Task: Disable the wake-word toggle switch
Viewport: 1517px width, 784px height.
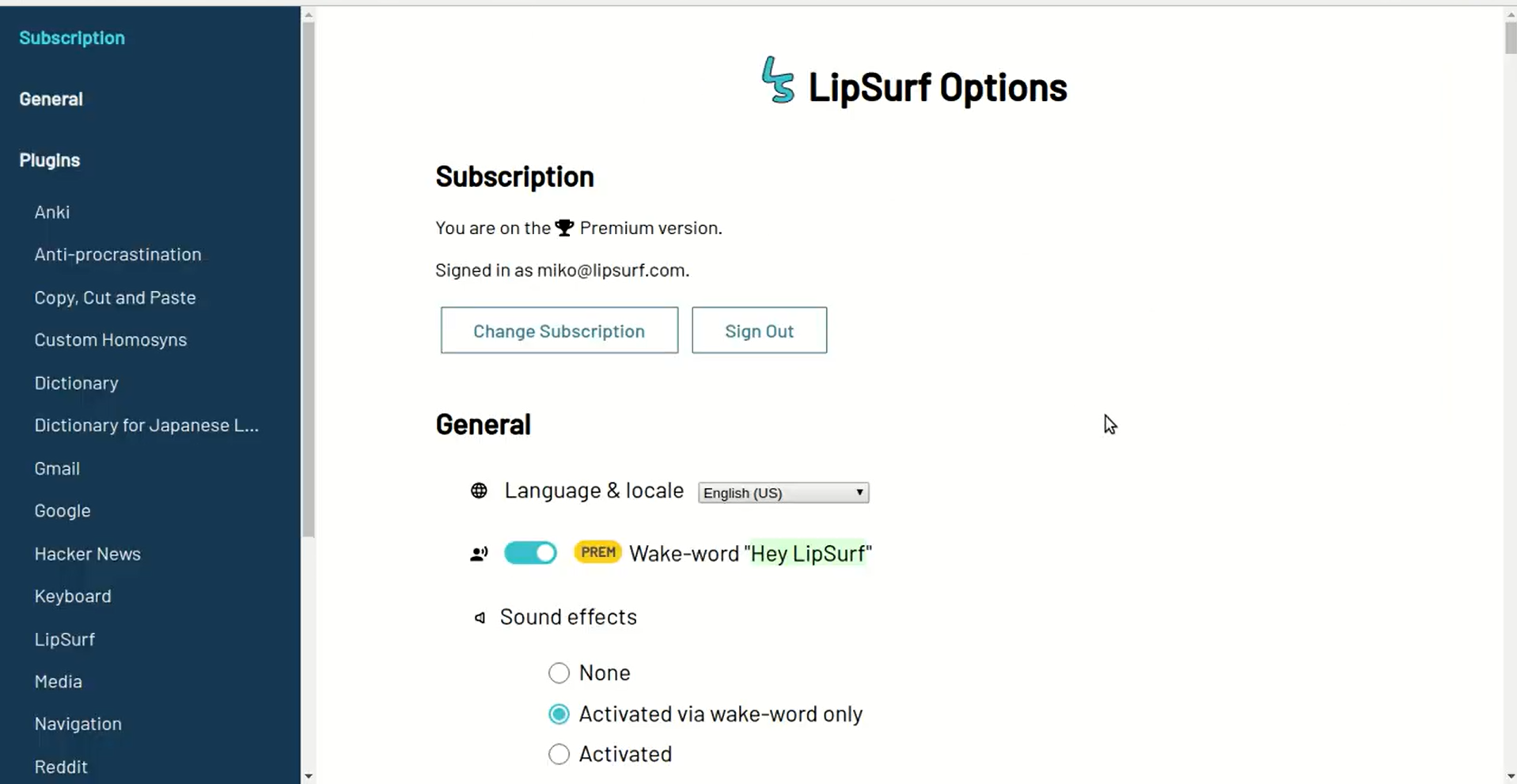Action: (530, 552)
